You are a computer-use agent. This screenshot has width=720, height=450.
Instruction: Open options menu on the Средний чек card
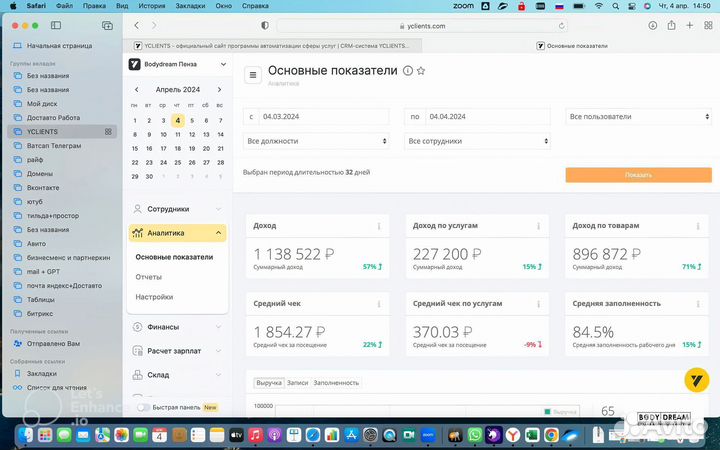click(x=379, y=304)
